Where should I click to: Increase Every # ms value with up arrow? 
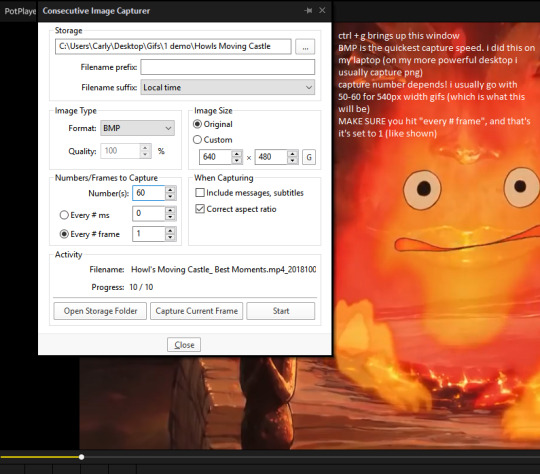tap(170, 210)
